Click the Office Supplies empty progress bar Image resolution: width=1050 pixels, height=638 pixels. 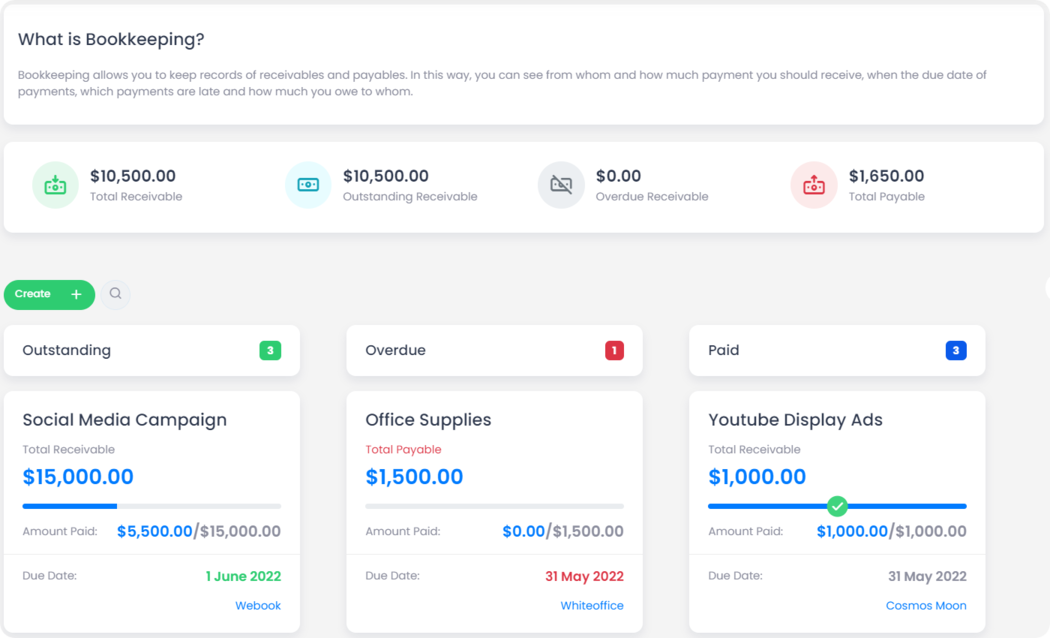pos(494,506)
